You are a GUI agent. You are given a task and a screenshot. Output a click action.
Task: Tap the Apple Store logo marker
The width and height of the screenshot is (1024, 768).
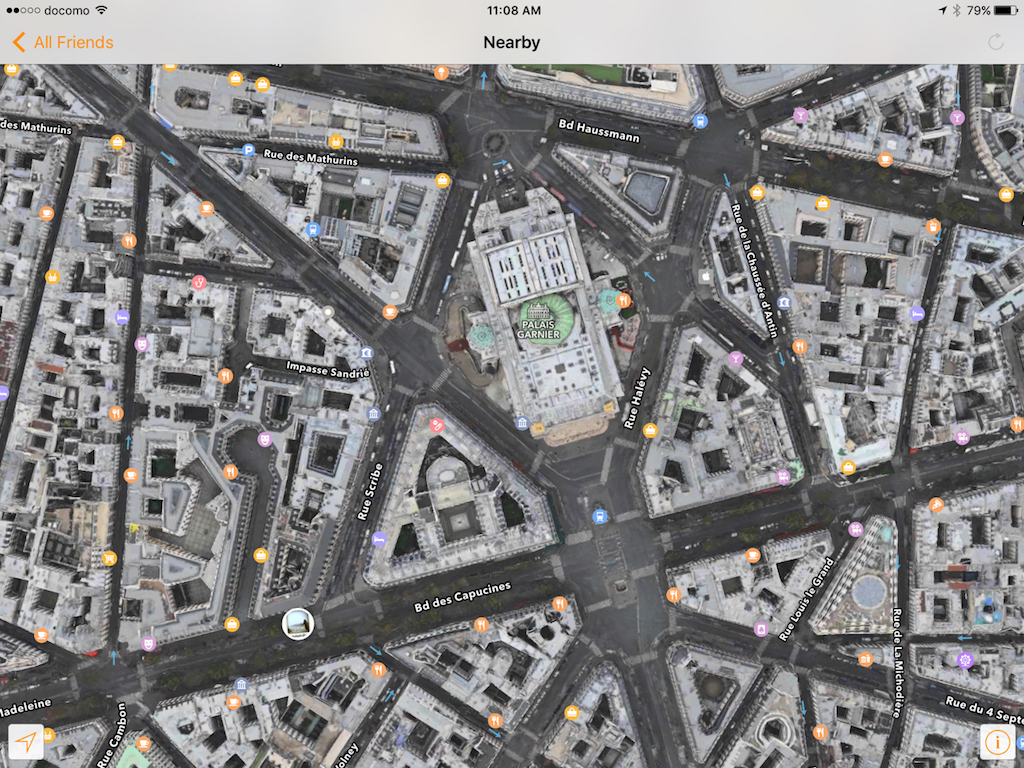point(705,276)
